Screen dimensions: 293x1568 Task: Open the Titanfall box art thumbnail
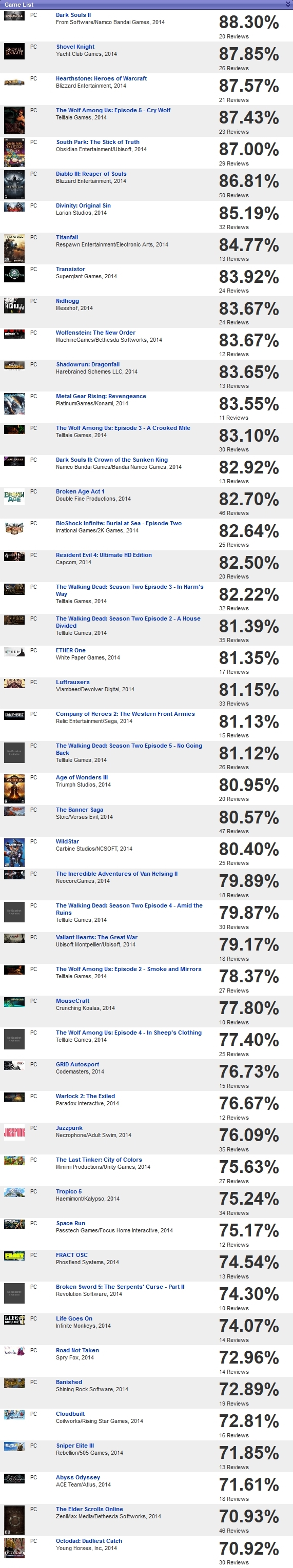pyautogui.click(x=14, y=247)
